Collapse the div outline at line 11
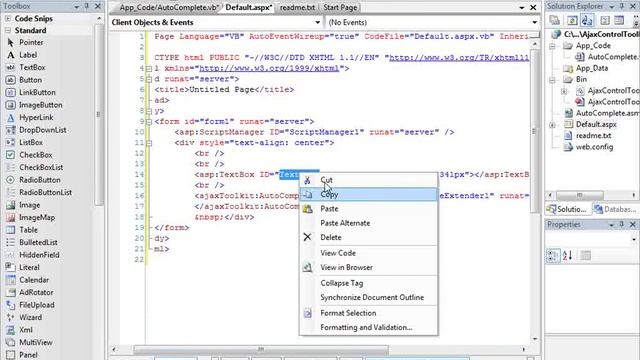This screenshot has width=640, height=360. pyautogui.click(x=149, y=143)
